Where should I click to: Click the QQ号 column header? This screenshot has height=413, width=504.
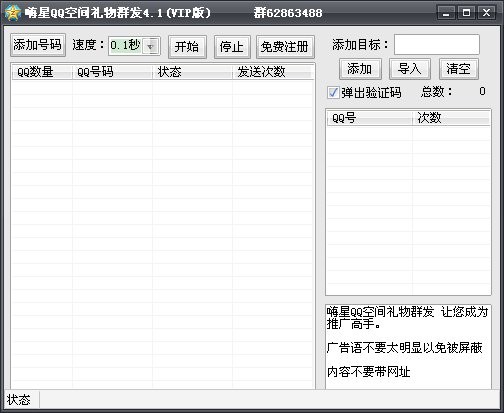370,118
